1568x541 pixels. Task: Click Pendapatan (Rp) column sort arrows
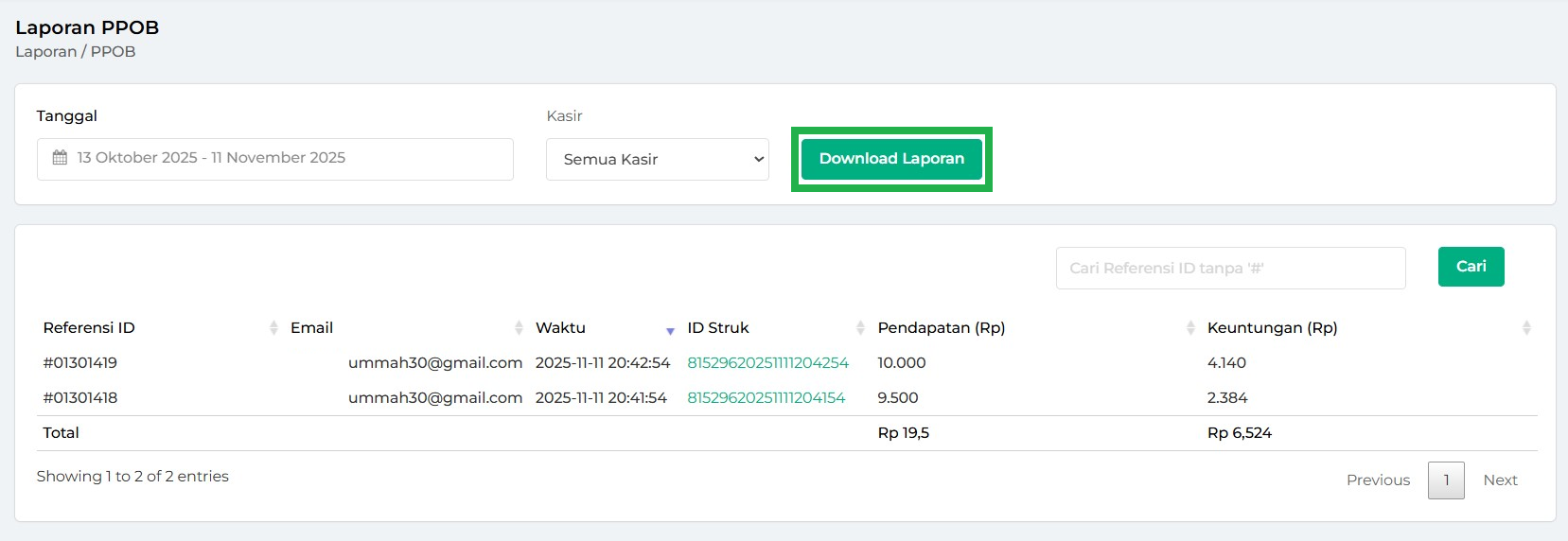(1190, 328)
